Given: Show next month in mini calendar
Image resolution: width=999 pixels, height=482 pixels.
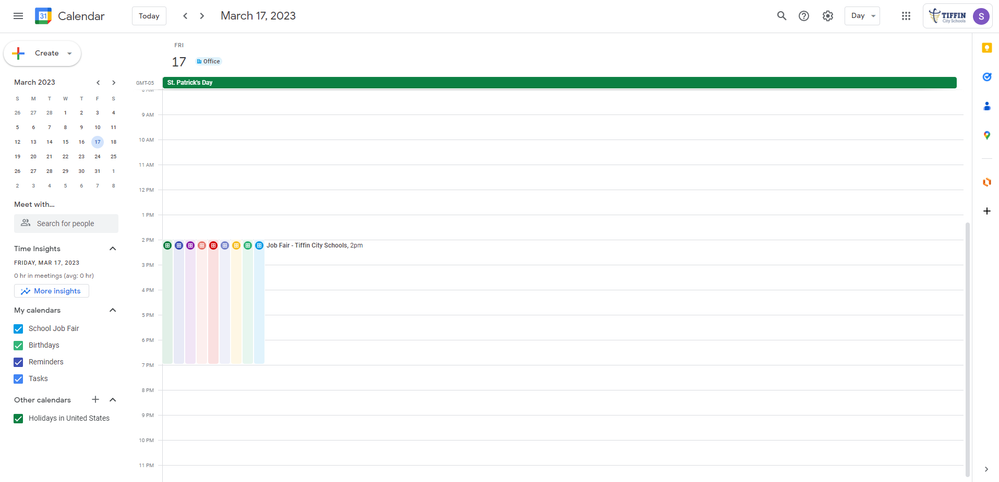Looking at the screenshot, I should 114,82.
